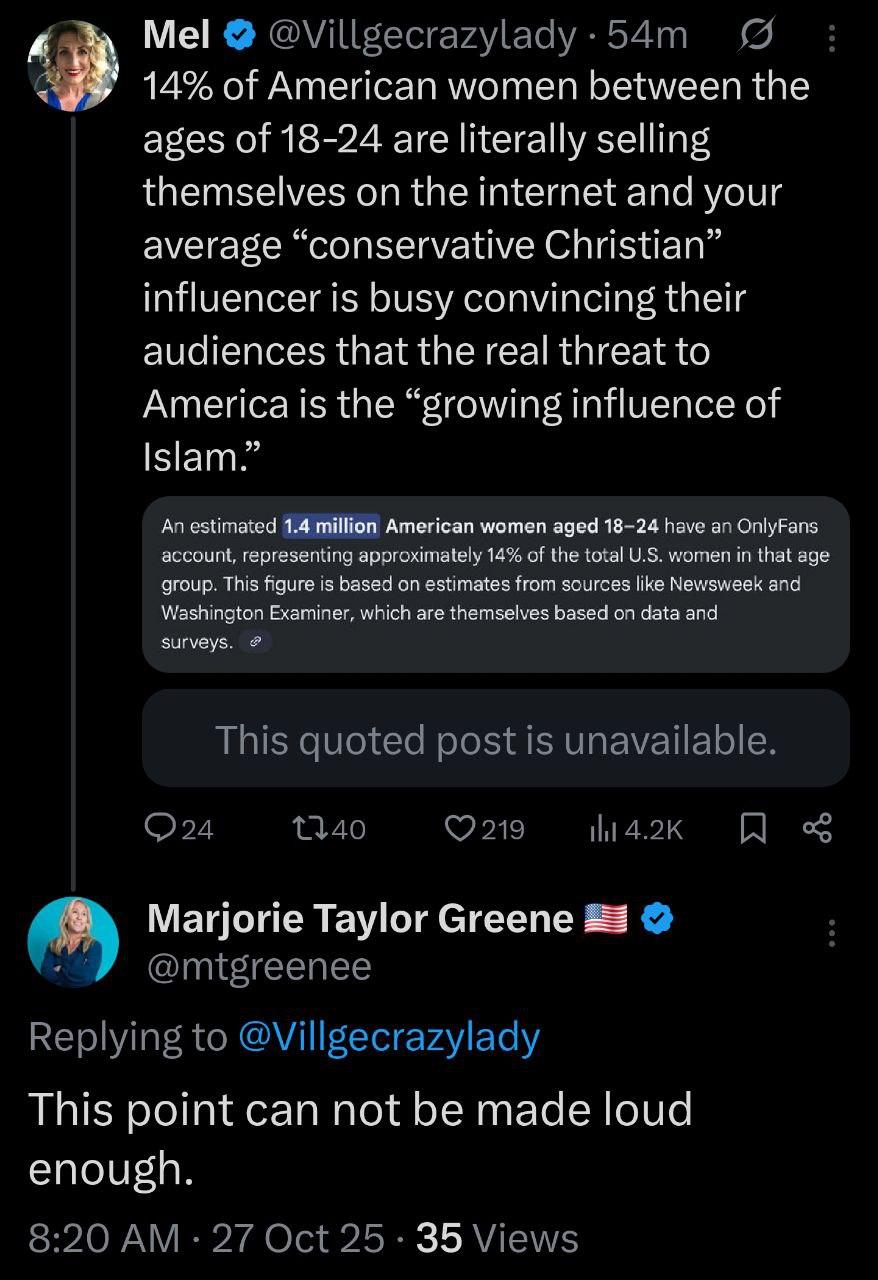Tap the unavailable quoted post box
The width and height of the screenshot is (878, 1280).
tap(495, 739)
